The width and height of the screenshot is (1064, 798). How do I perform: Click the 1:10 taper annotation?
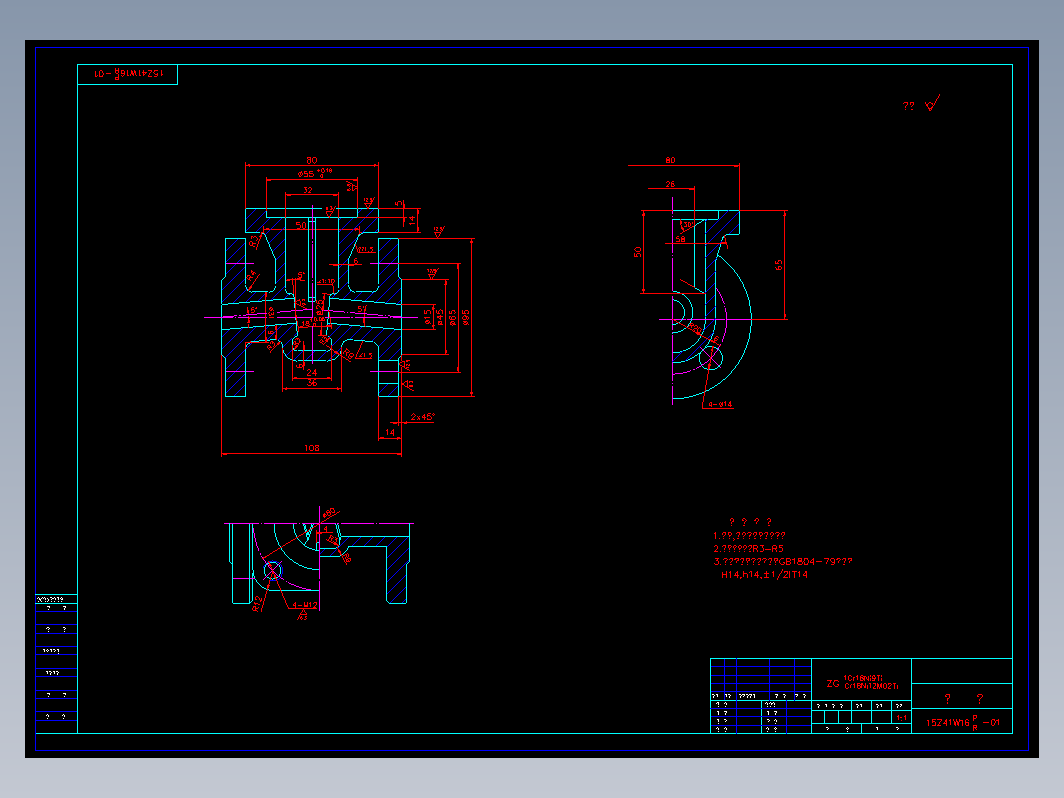coord(326,282)
